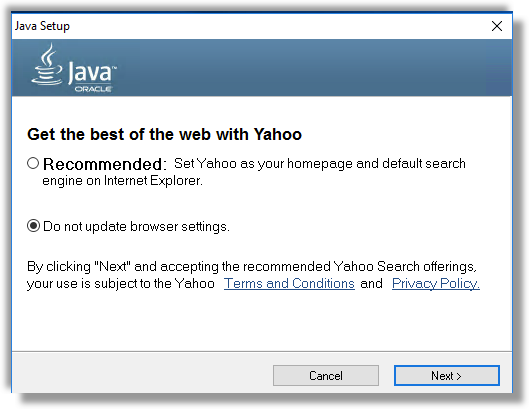
Task: Click the Java coffee cup logo
Action: [47, 64]
